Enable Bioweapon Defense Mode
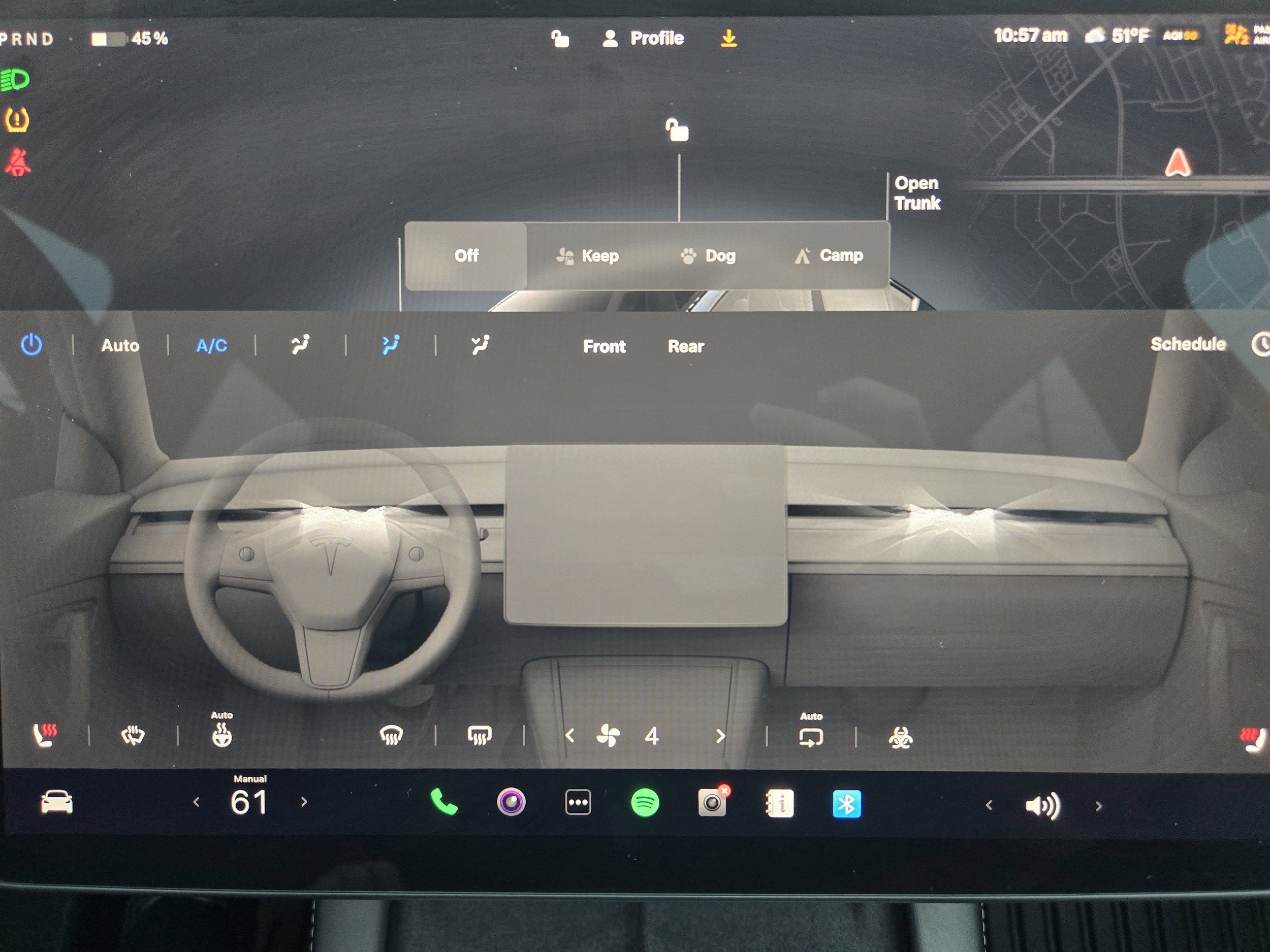The width and height of the screenshot is (1270, 952). [901, 736]
